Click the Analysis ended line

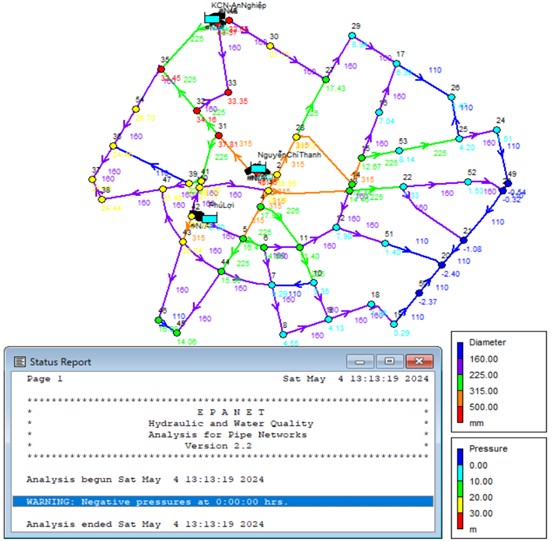(145, 524)
